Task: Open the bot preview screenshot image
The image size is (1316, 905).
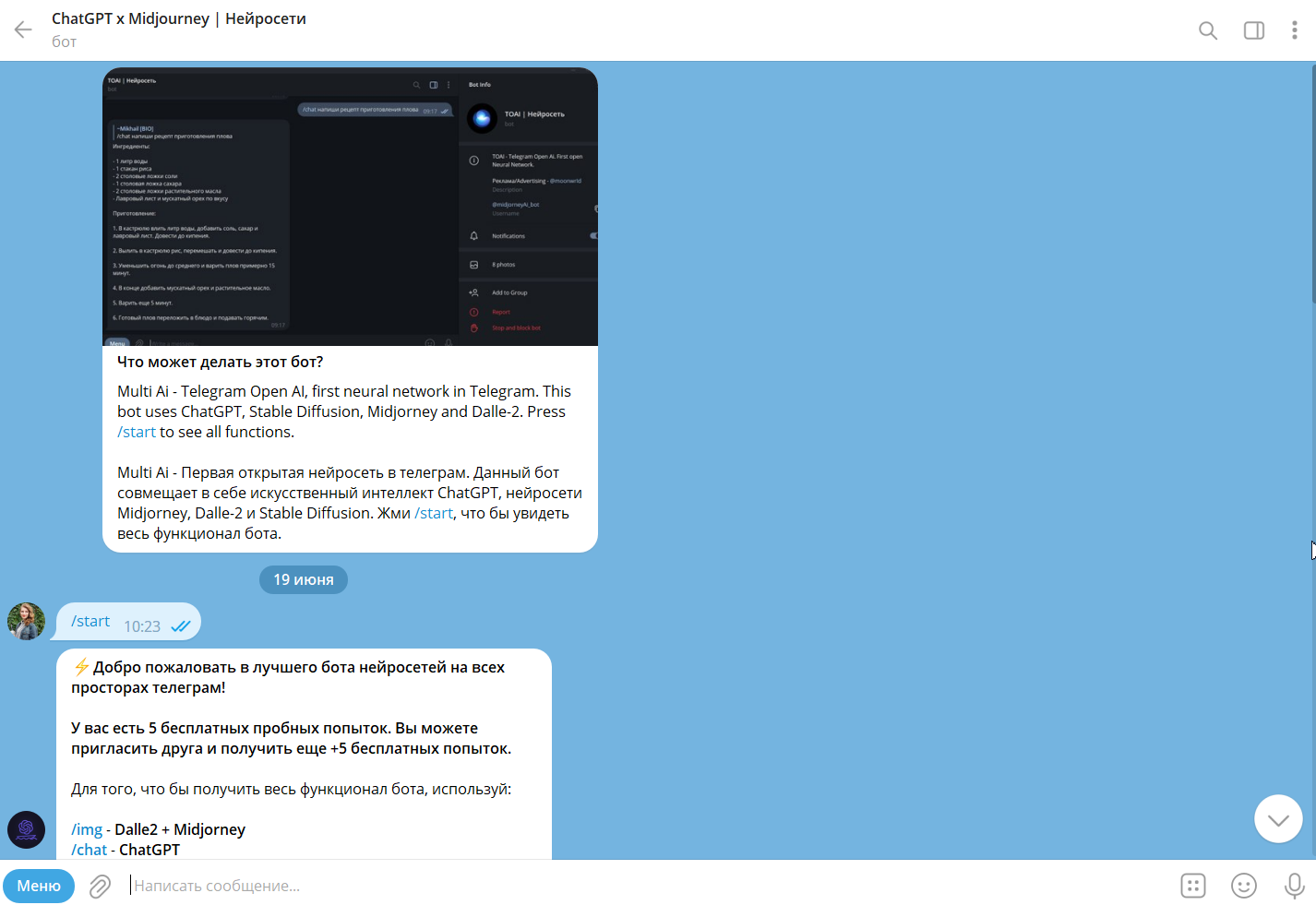Action: click(350, 207)
